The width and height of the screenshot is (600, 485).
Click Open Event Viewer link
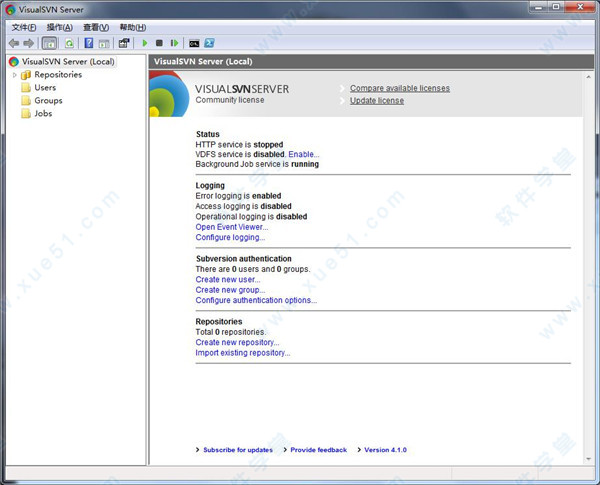[x=232, y=227]
